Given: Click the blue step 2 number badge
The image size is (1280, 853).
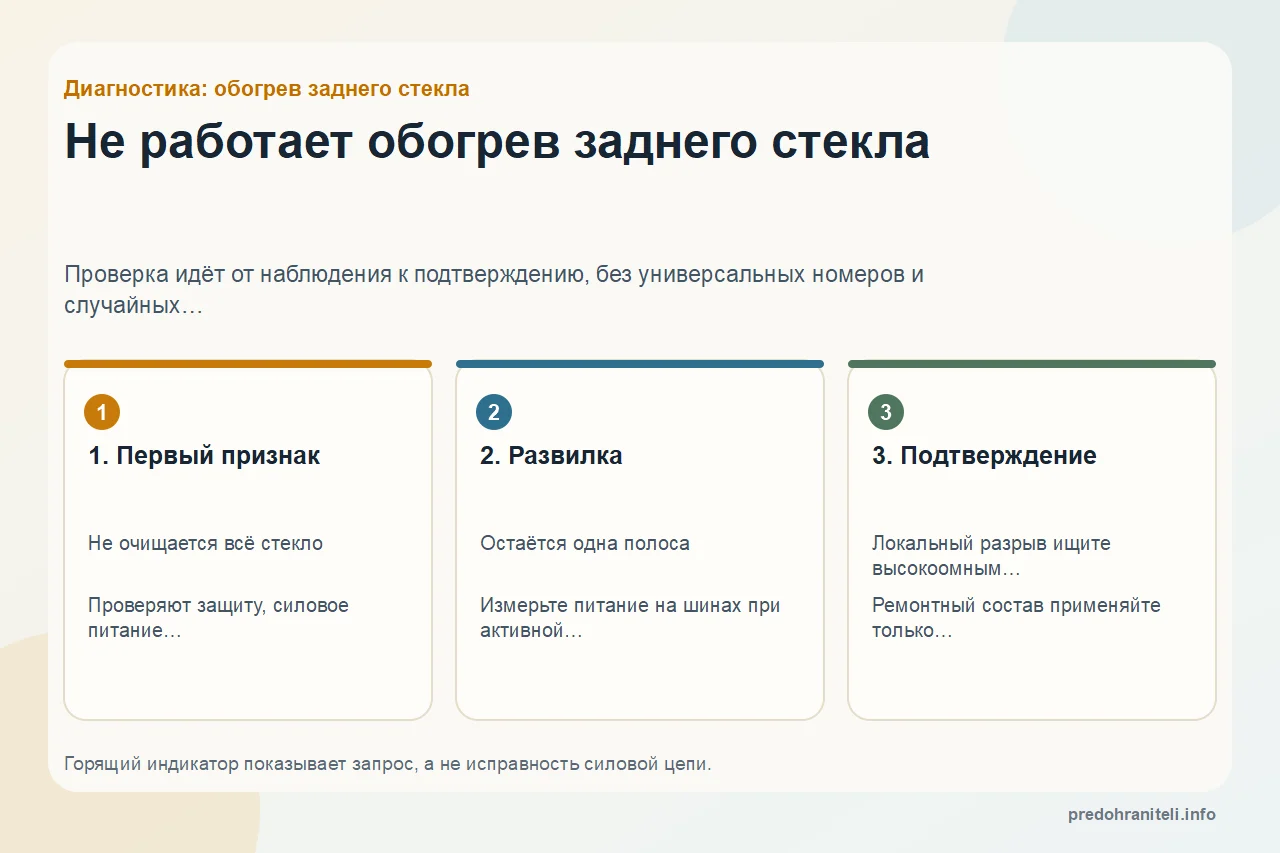Looking at the screenshot, I should pyautogui.click(x=494, y=412).
